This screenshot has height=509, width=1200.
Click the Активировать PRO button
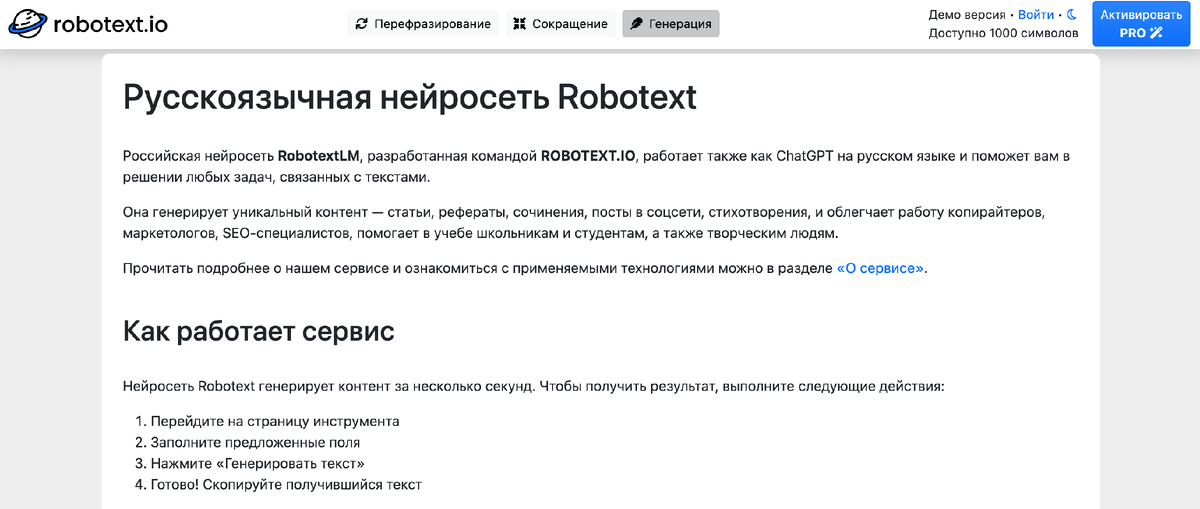pyautogui.click(x=1141, y=24)
